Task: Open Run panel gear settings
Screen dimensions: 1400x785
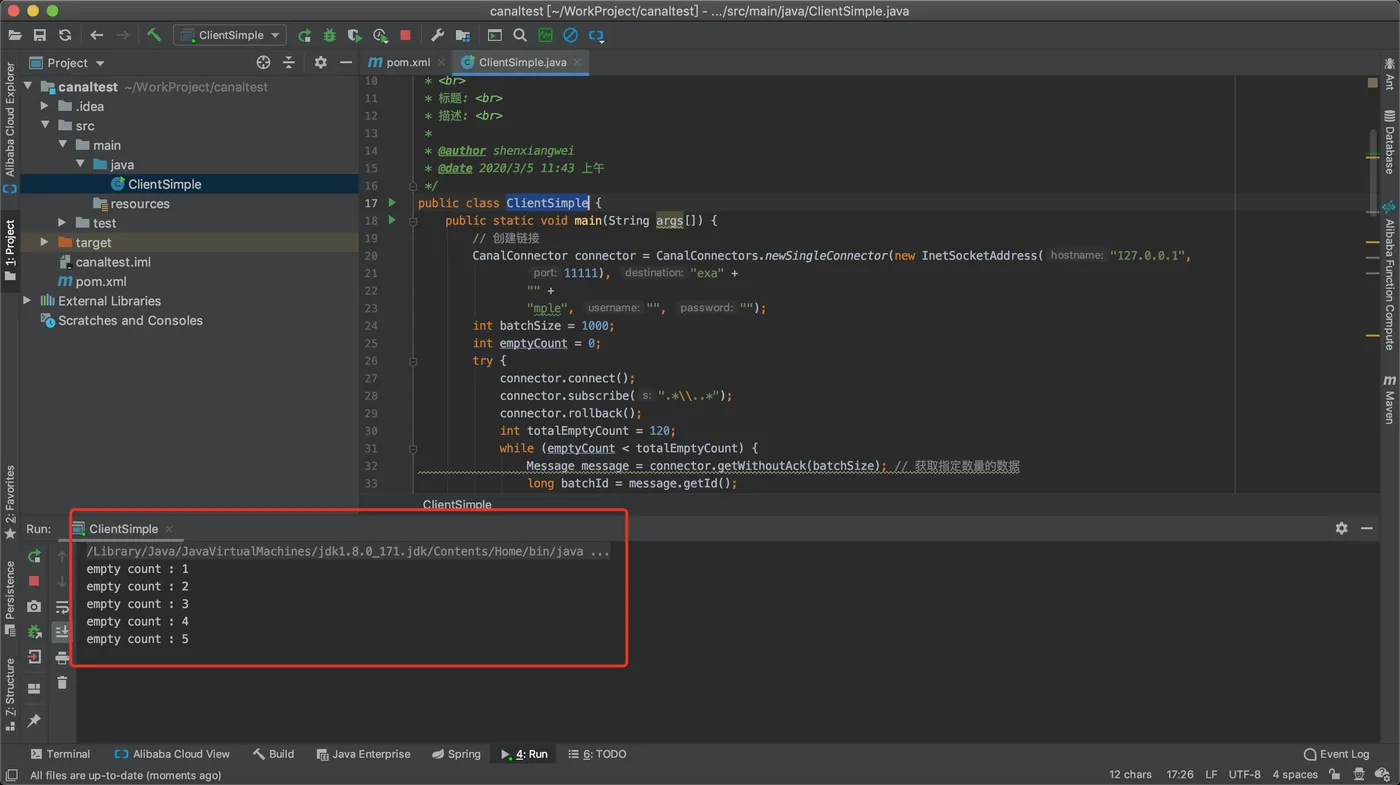Action: (x=1342, y=528)
